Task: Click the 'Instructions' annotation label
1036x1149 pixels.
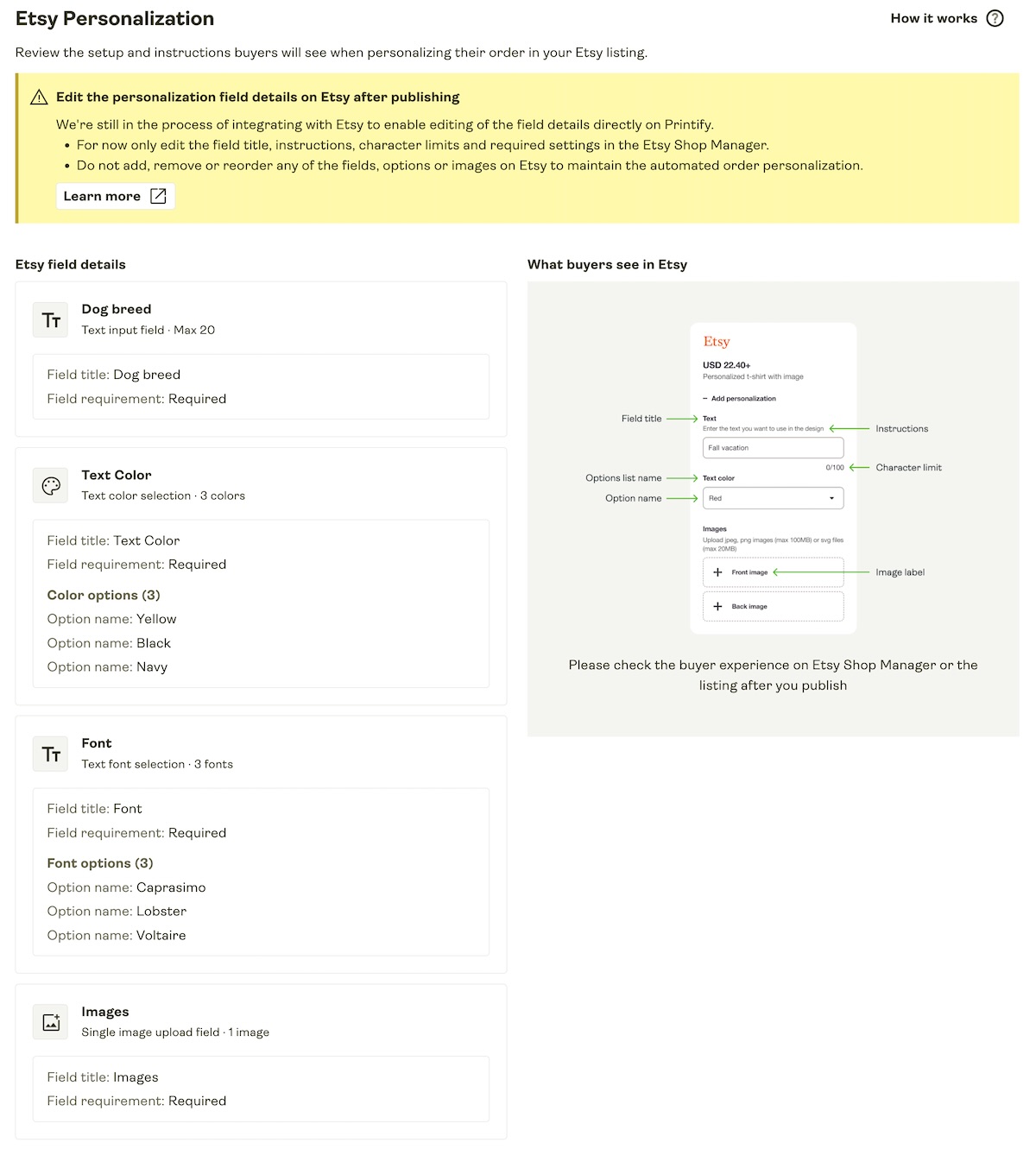Action: pos(902,429)
